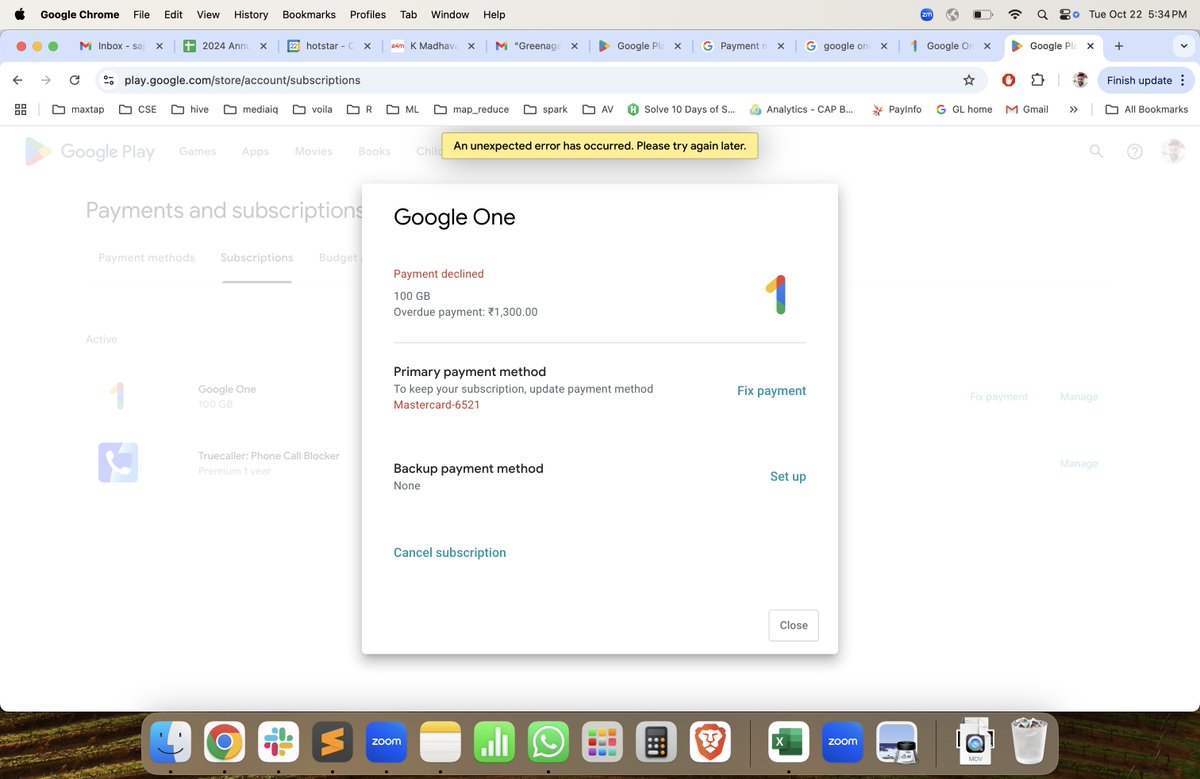The width and height of the screenshot is (1200, 779).
Task: Close the Google One dialog
Action: 794,625
